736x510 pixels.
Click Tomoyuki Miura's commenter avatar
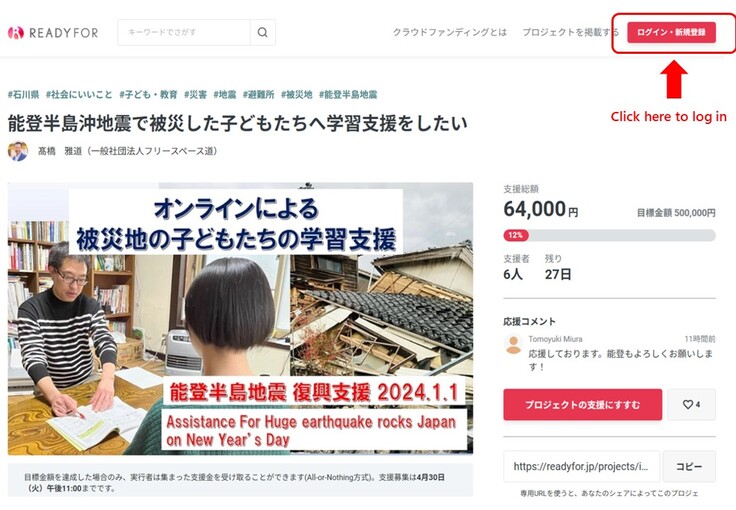[x=514, y=344]
